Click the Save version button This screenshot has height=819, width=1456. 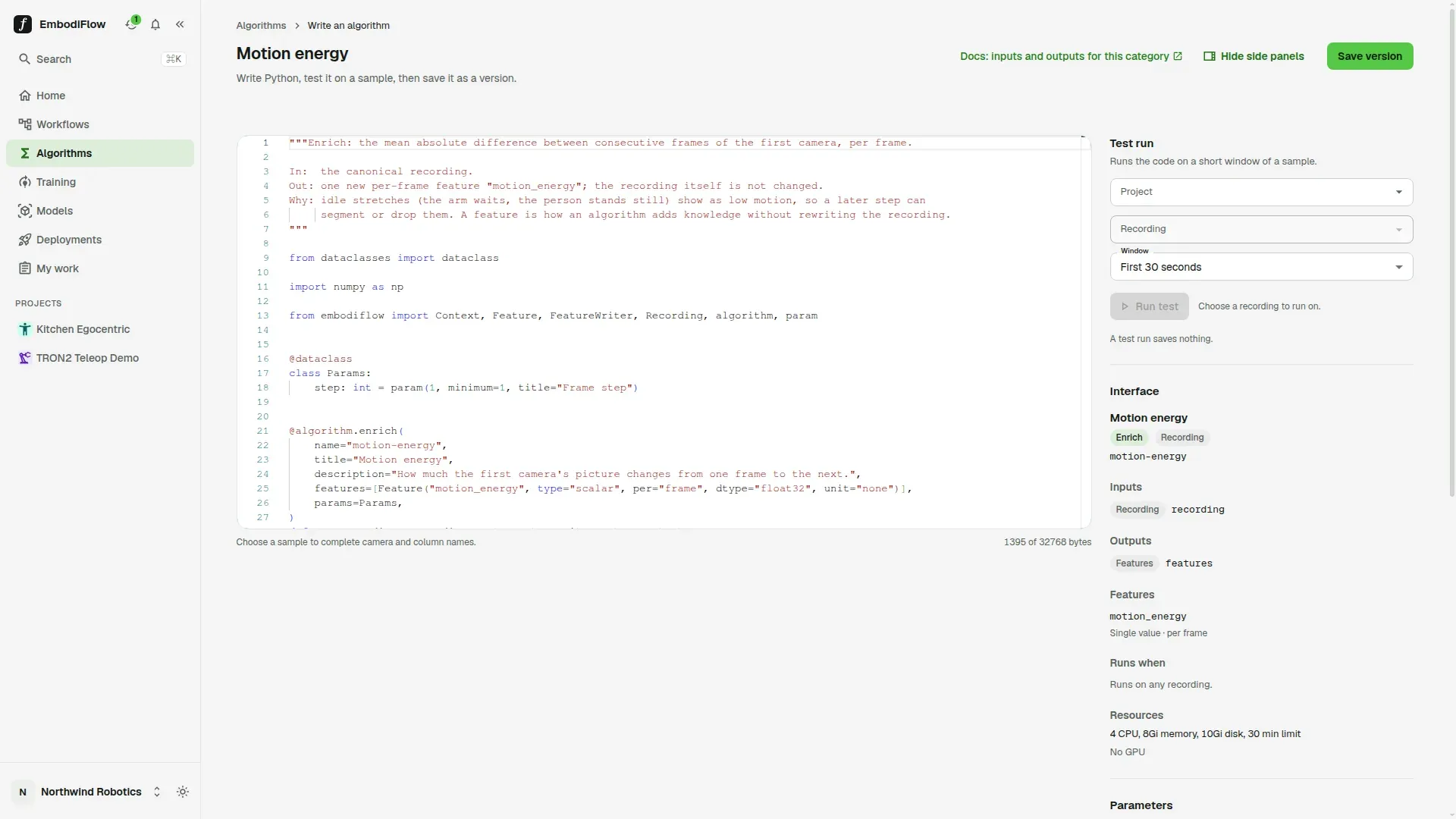point(1370,56)
